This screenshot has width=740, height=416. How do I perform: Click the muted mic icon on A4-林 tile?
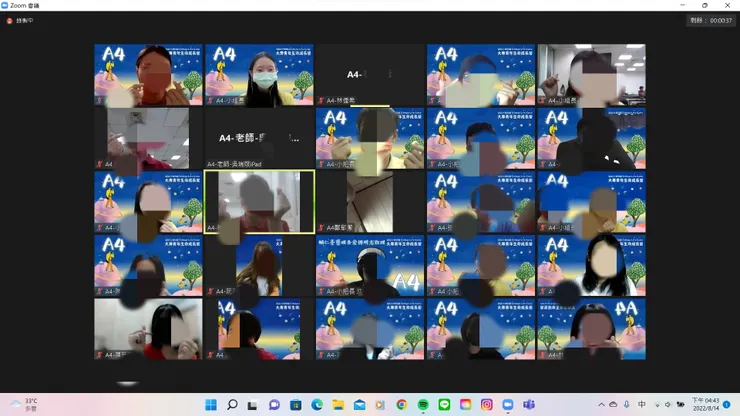click(x=321, y=101)
